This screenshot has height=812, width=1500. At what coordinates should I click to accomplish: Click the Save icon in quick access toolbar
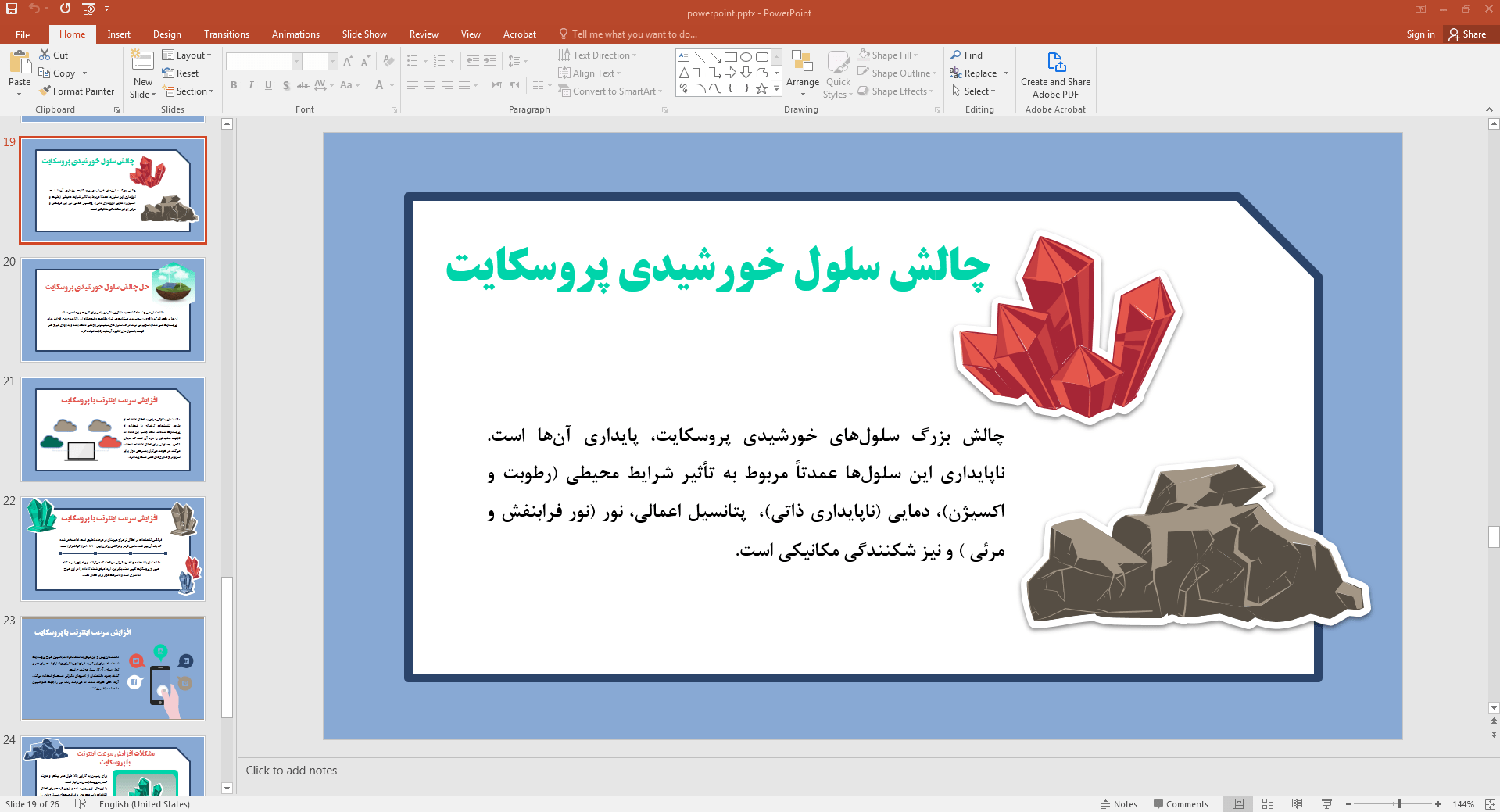tap(12, 9)
